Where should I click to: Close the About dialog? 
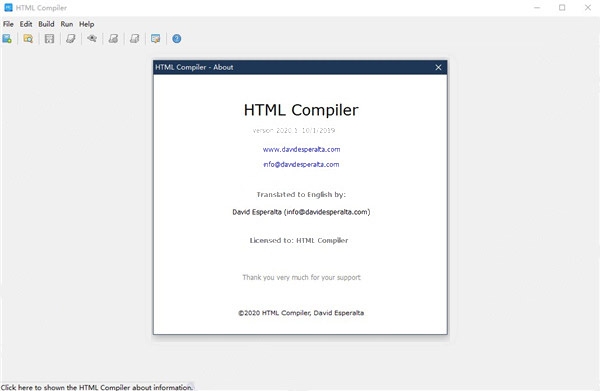(438, 67)
